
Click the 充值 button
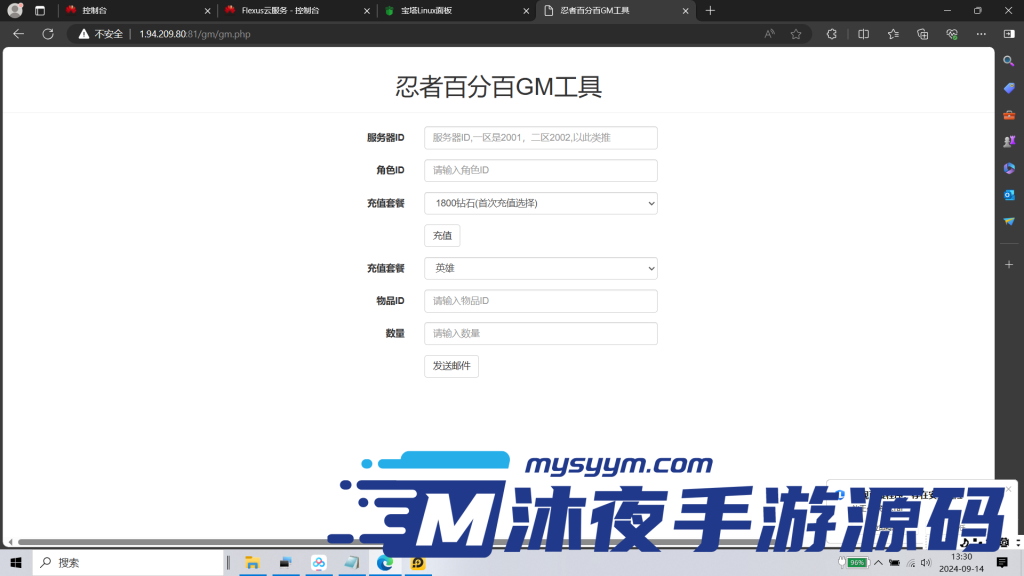pyautogui.click(x=441, y=235)
